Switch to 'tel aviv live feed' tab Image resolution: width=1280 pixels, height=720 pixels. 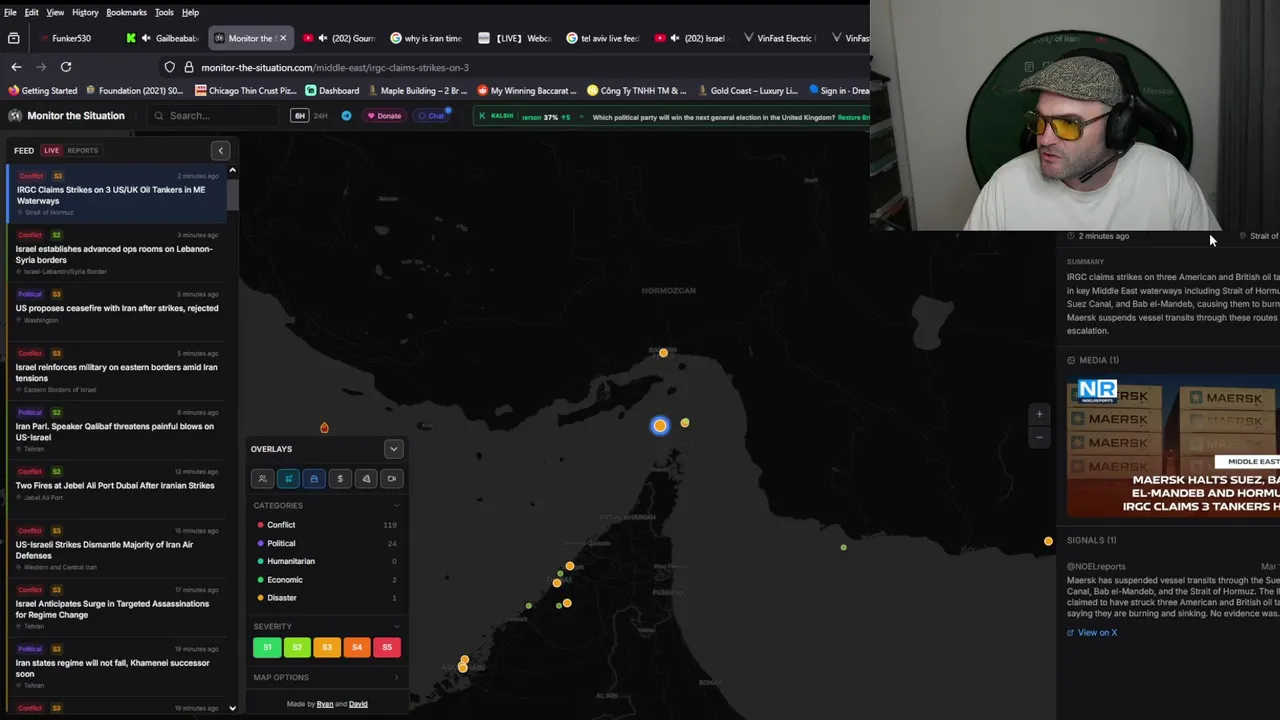coord(603,38)
